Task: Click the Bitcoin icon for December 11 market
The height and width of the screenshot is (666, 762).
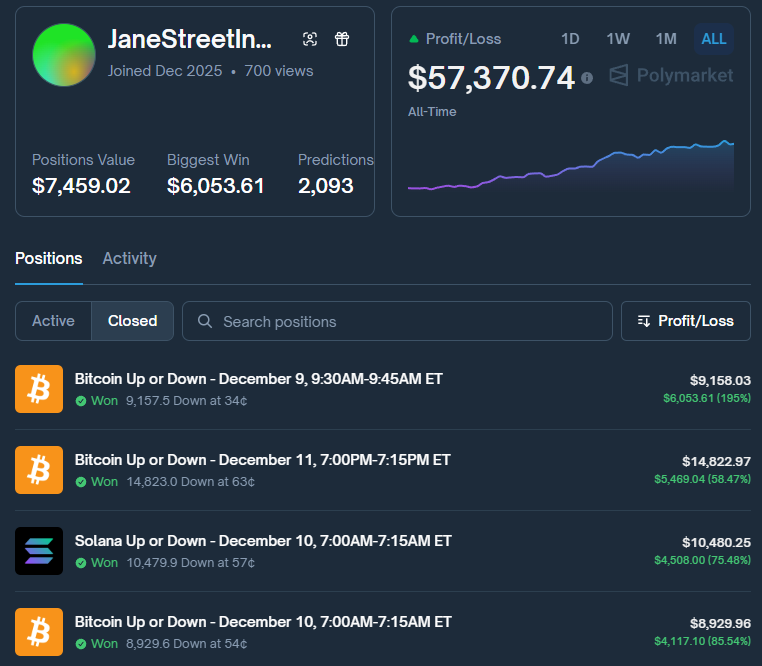Action: [x=39, y=470]
